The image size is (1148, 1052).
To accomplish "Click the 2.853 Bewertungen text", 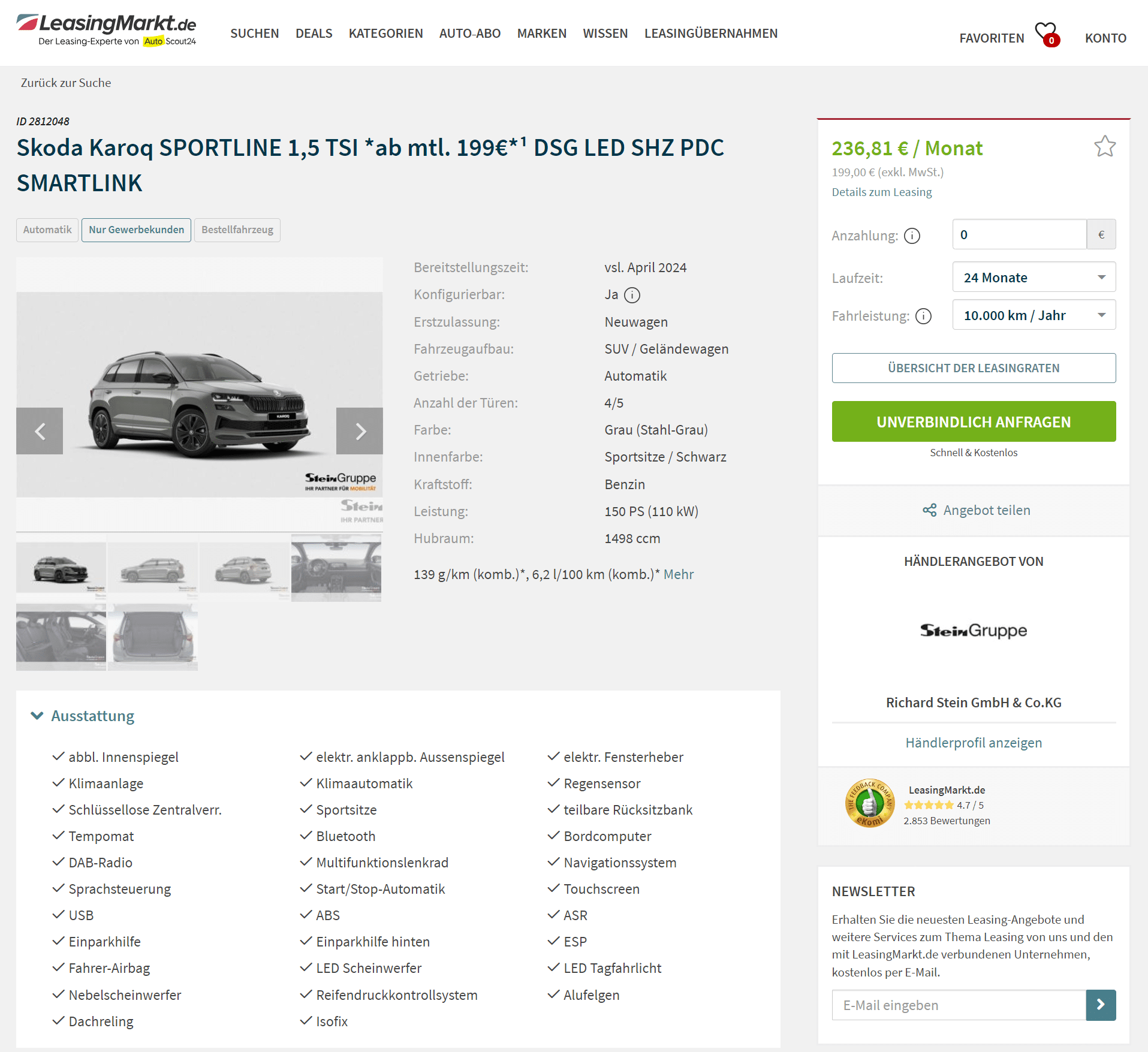I will (947, 821).
